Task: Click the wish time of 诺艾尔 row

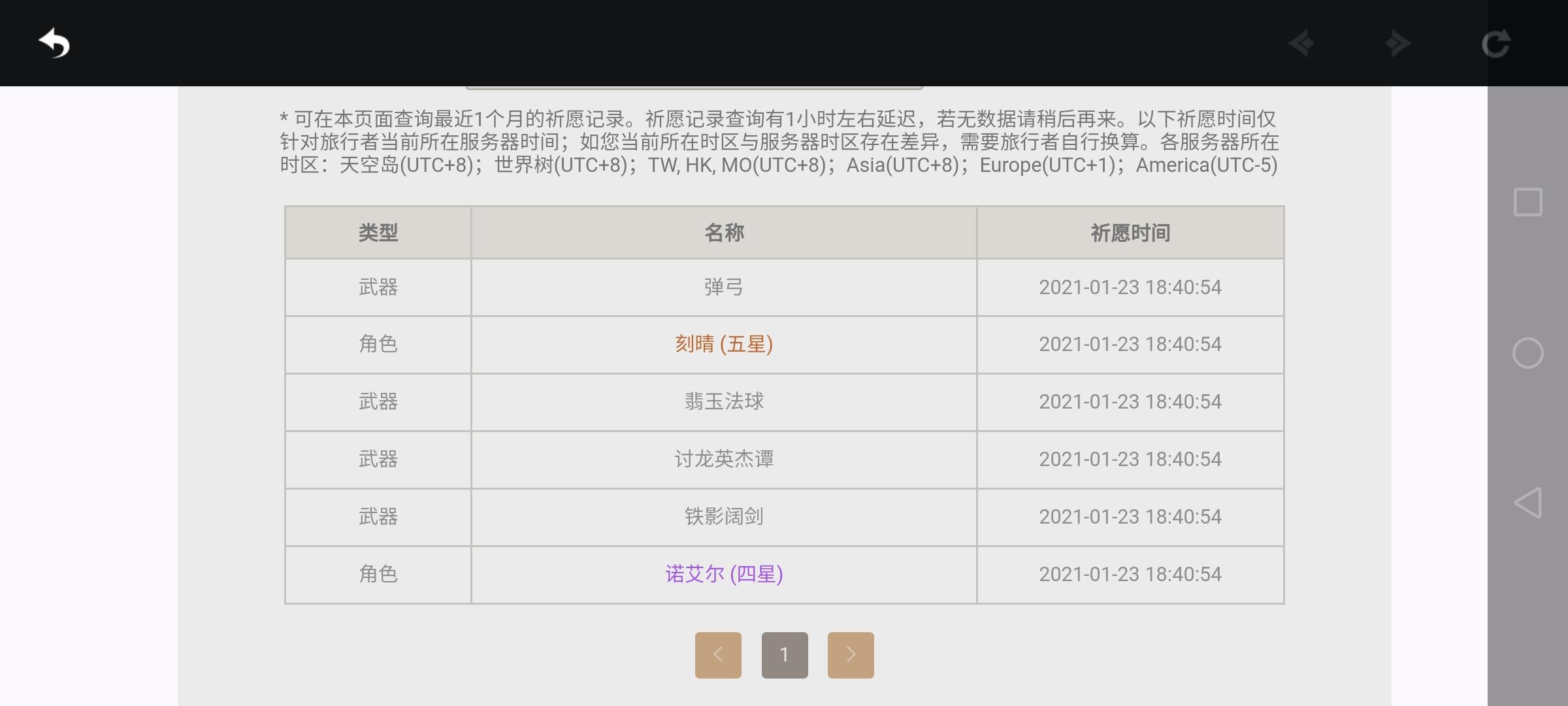Action: (1130, 574)
